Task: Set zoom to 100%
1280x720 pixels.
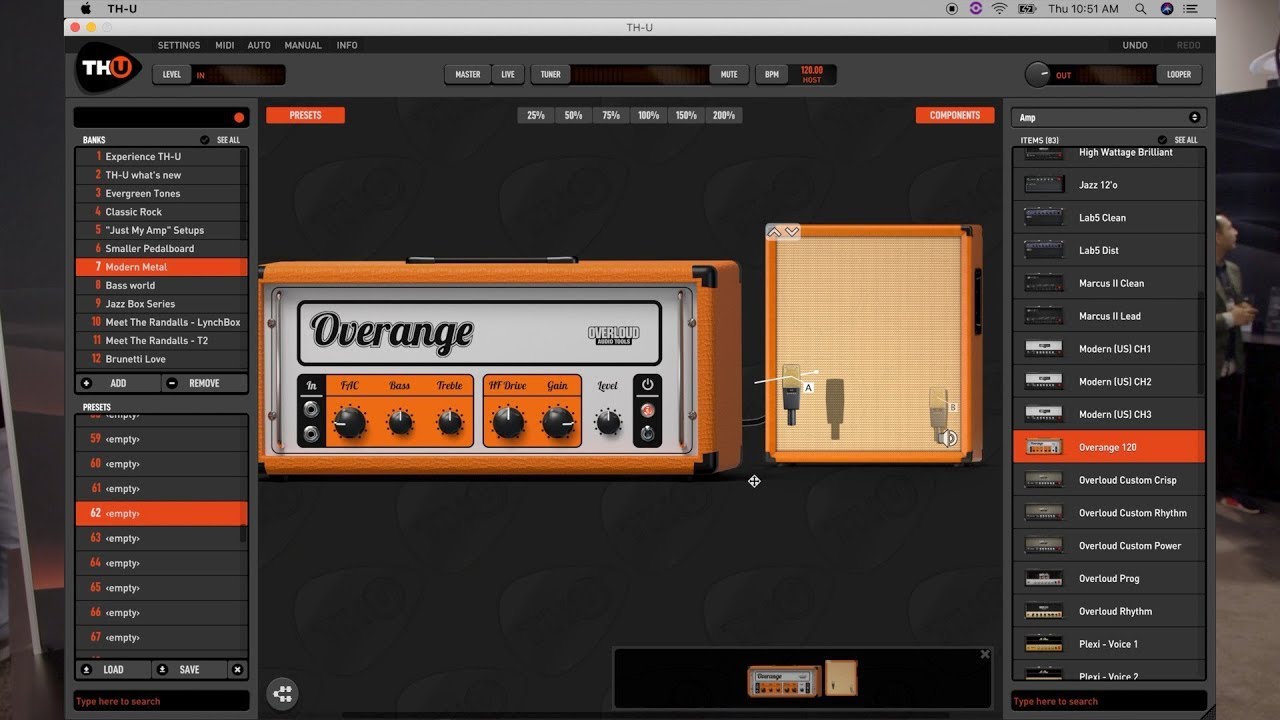Action: tap(649, 115)
